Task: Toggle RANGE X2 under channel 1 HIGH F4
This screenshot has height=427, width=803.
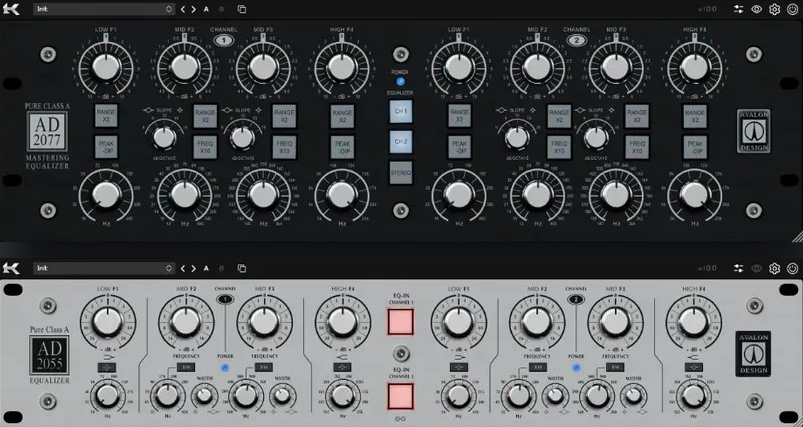Action: tap(342, 116)
